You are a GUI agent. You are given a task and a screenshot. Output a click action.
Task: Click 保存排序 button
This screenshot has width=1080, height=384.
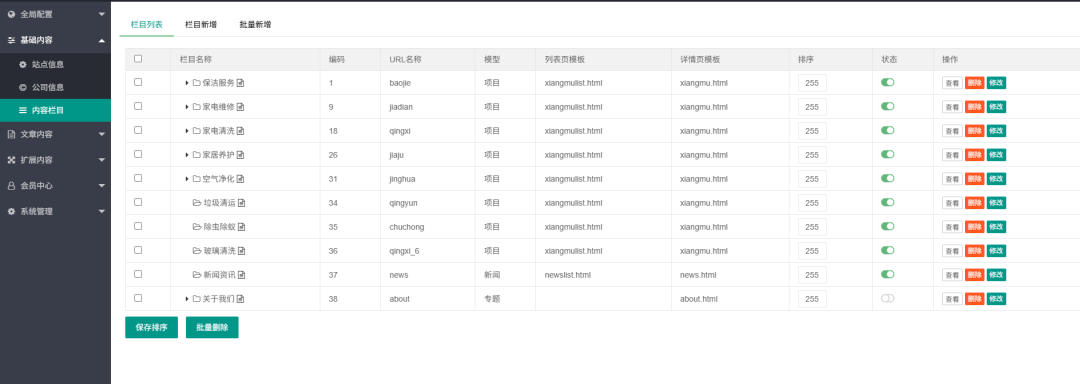click(x=152, y=328)
